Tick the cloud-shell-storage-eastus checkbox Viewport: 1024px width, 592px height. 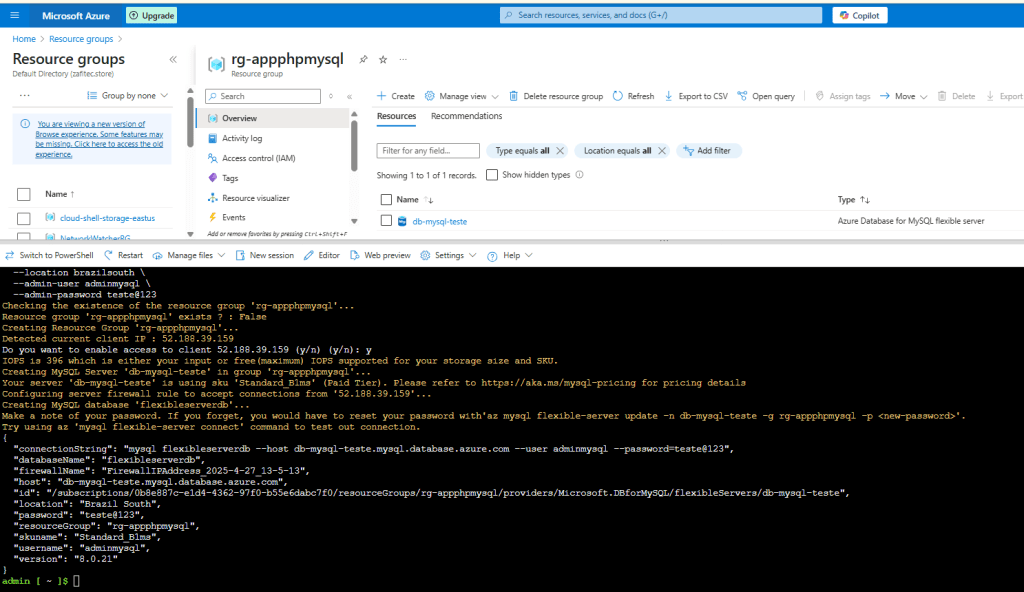24,218
